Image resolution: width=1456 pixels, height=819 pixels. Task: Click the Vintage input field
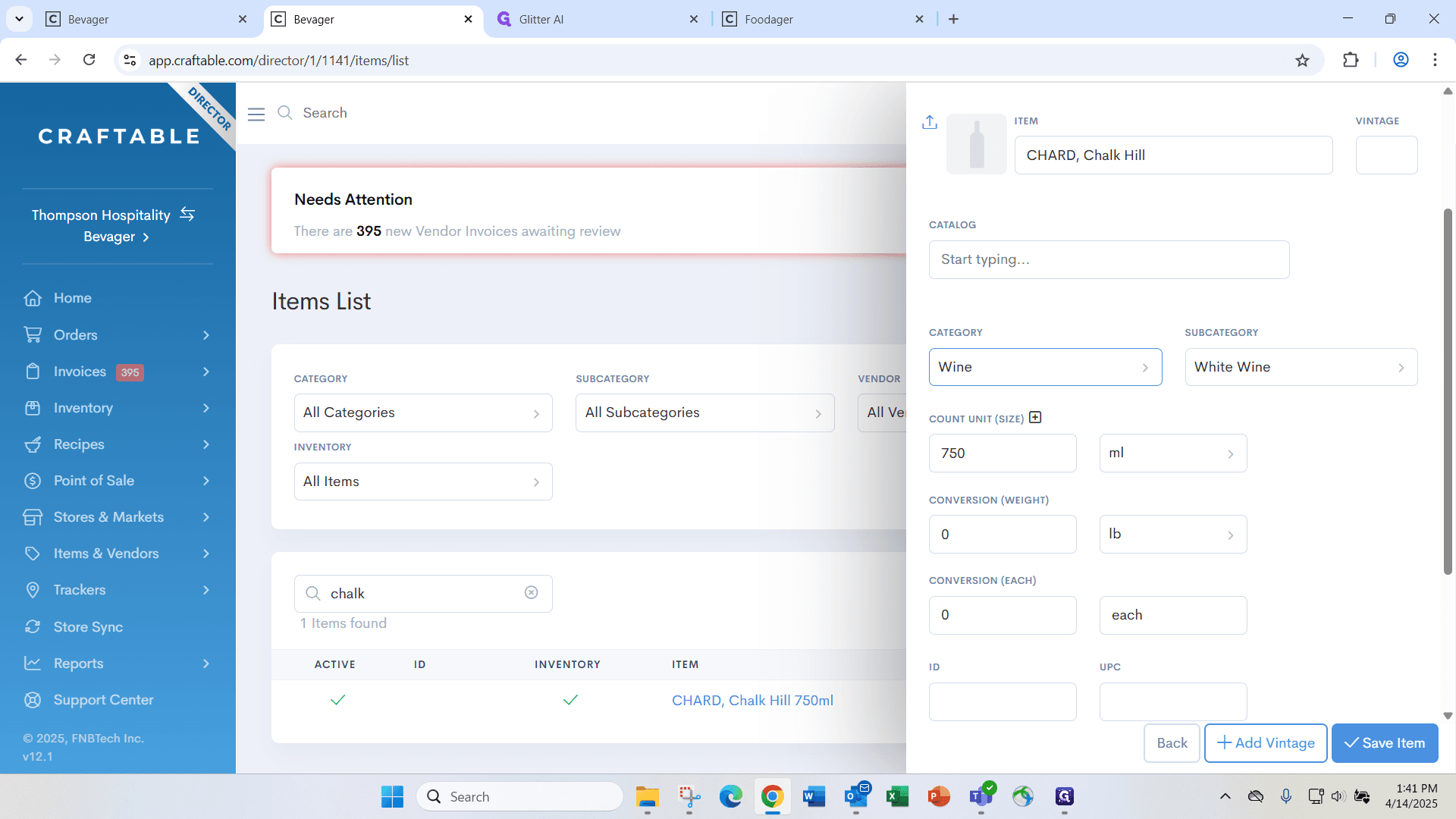pos(1386,155)
